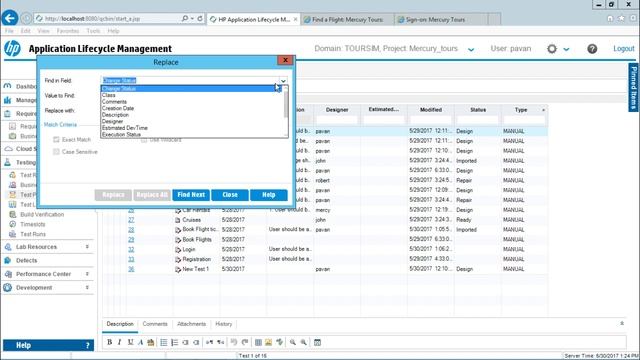
Task: Select Description in field list
Action: click(x=192, y=115)
